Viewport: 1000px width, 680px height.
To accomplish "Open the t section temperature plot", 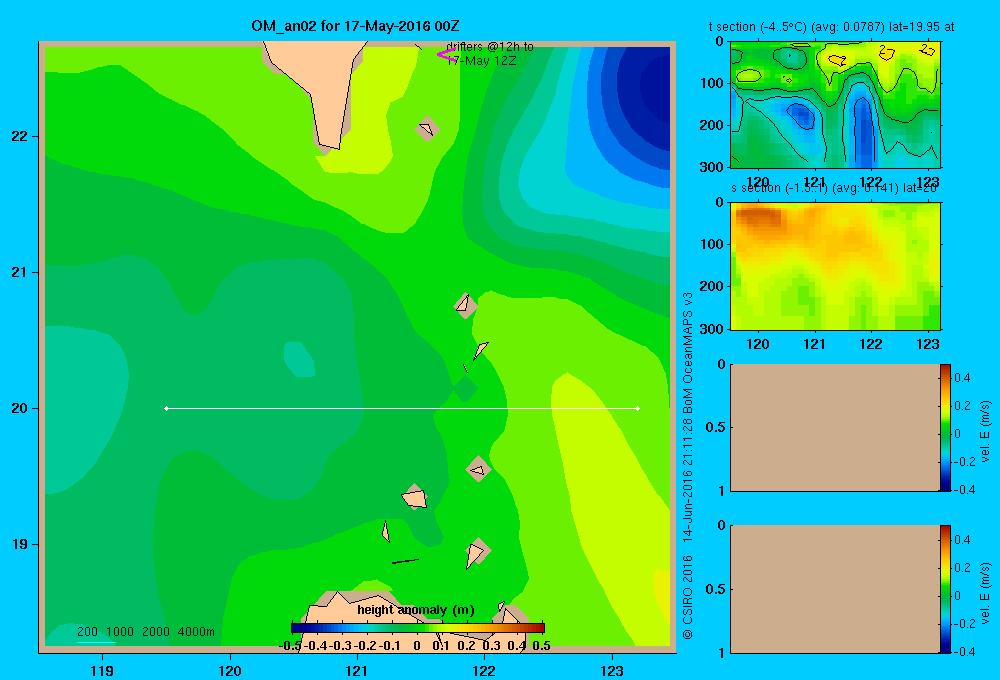I will point(835,104).
